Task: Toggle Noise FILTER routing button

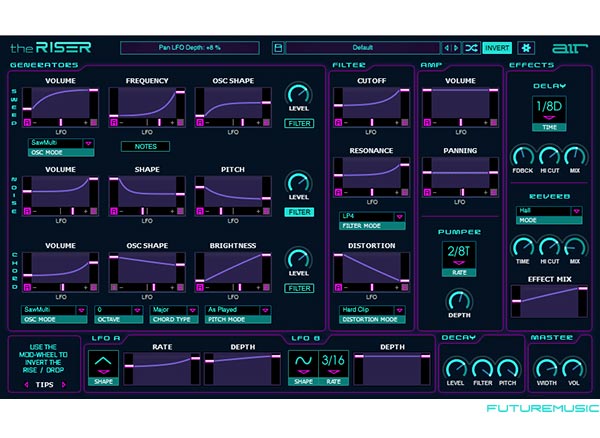Action: click(x=299, y=212)
